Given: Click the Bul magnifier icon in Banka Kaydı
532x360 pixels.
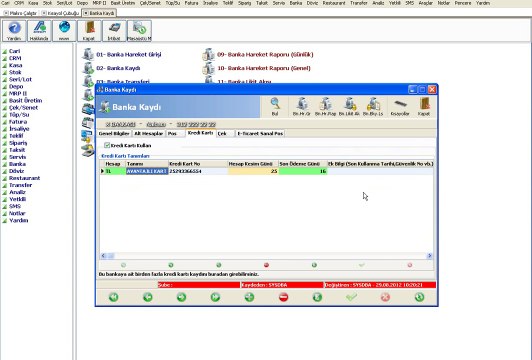Looking at the screenshot, I should tap(275, 107).
